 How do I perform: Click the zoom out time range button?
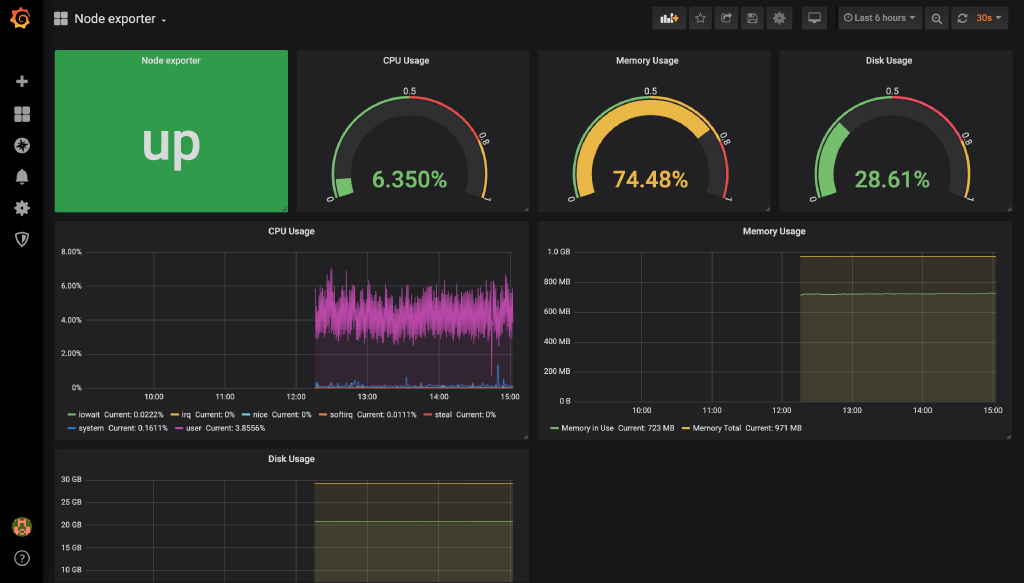click(936, 18)
